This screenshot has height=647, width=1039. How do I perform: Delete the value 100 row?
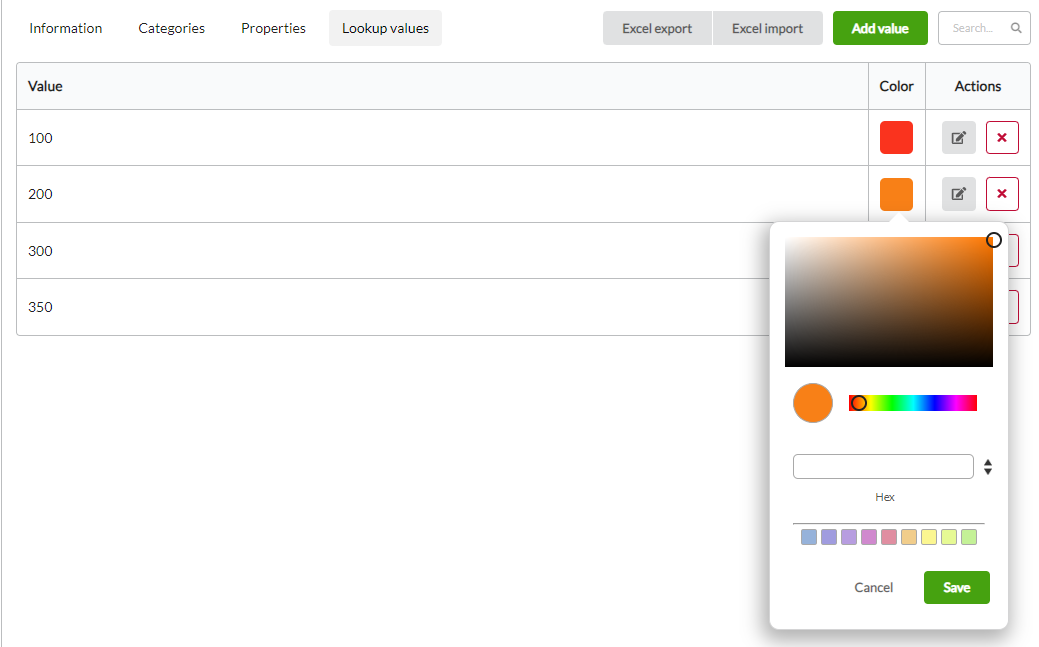click(x=1002, y=138)
